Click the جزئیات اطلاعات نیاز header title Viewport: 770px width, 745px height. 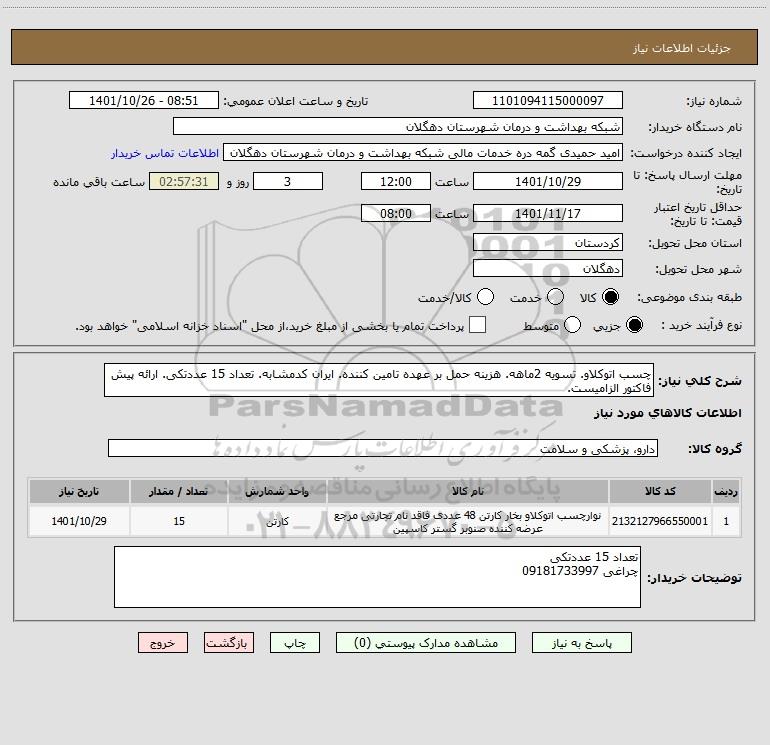click(x=682, y=48)
